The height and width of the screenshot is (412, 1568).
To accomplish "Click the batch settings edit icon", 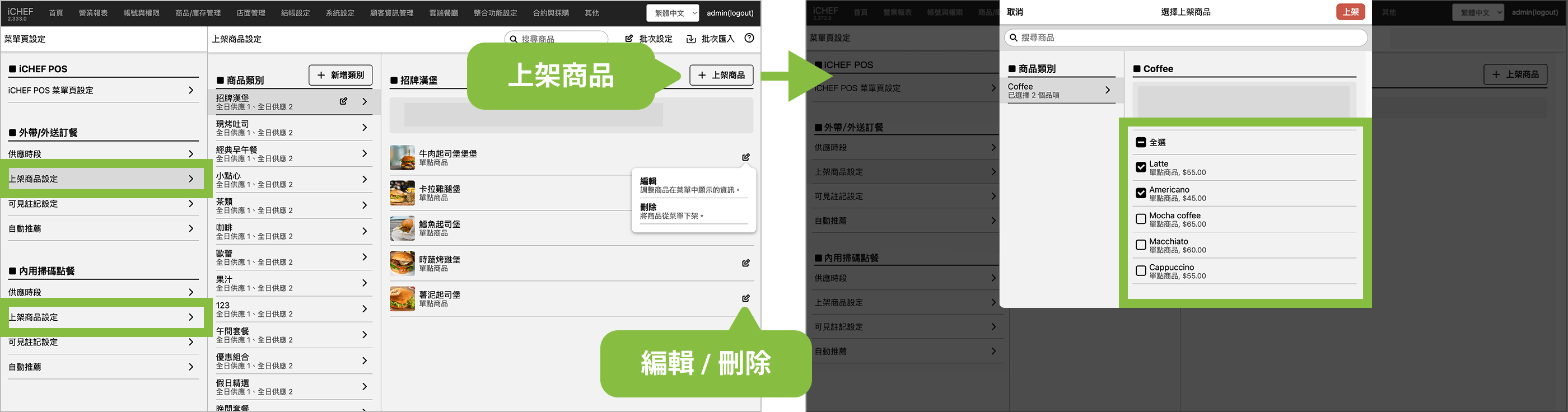I will coord(629,39).
